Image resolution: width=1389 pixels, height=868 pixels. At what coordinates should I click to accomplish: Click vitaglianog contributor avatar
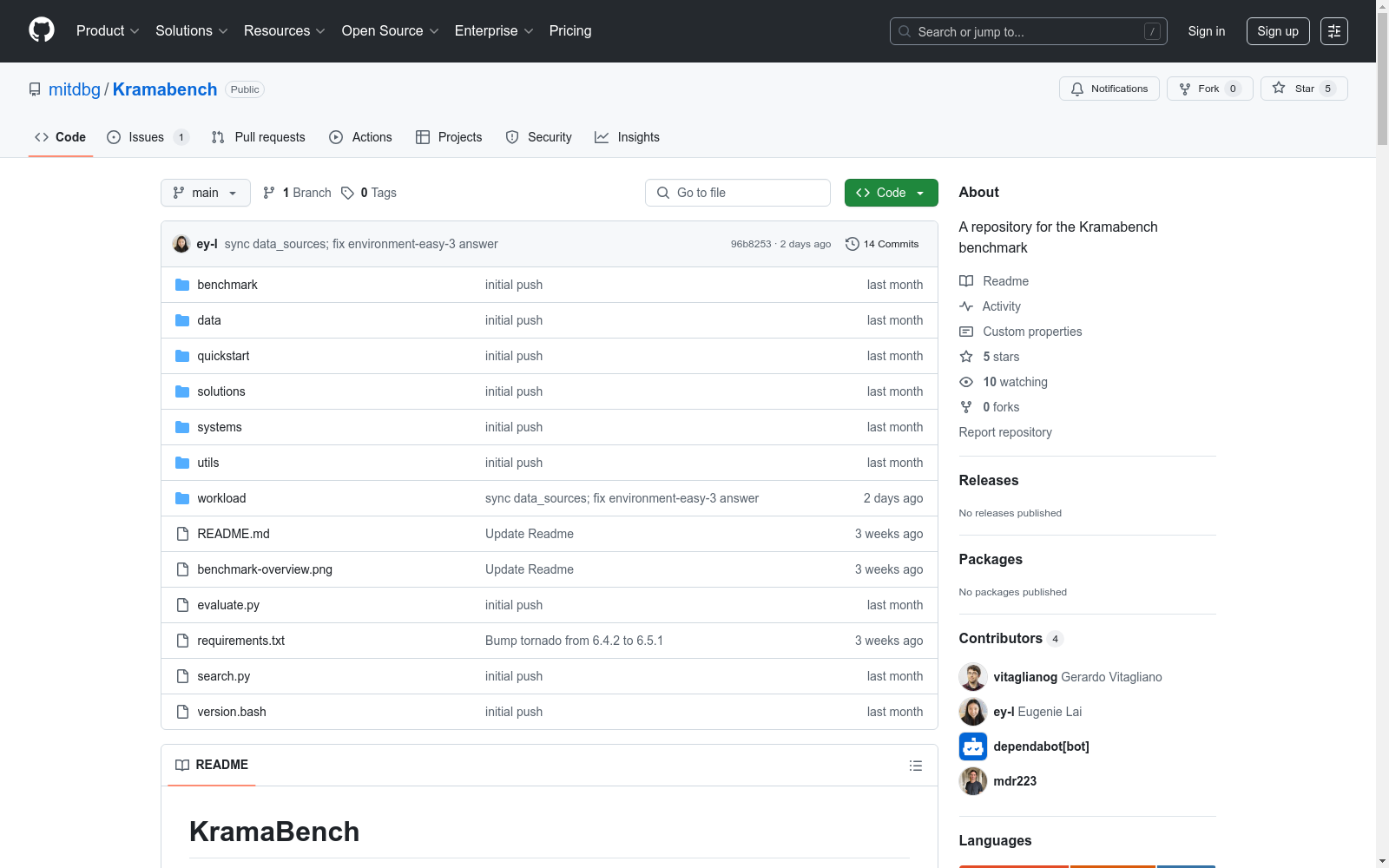click(x=973, y=677)
